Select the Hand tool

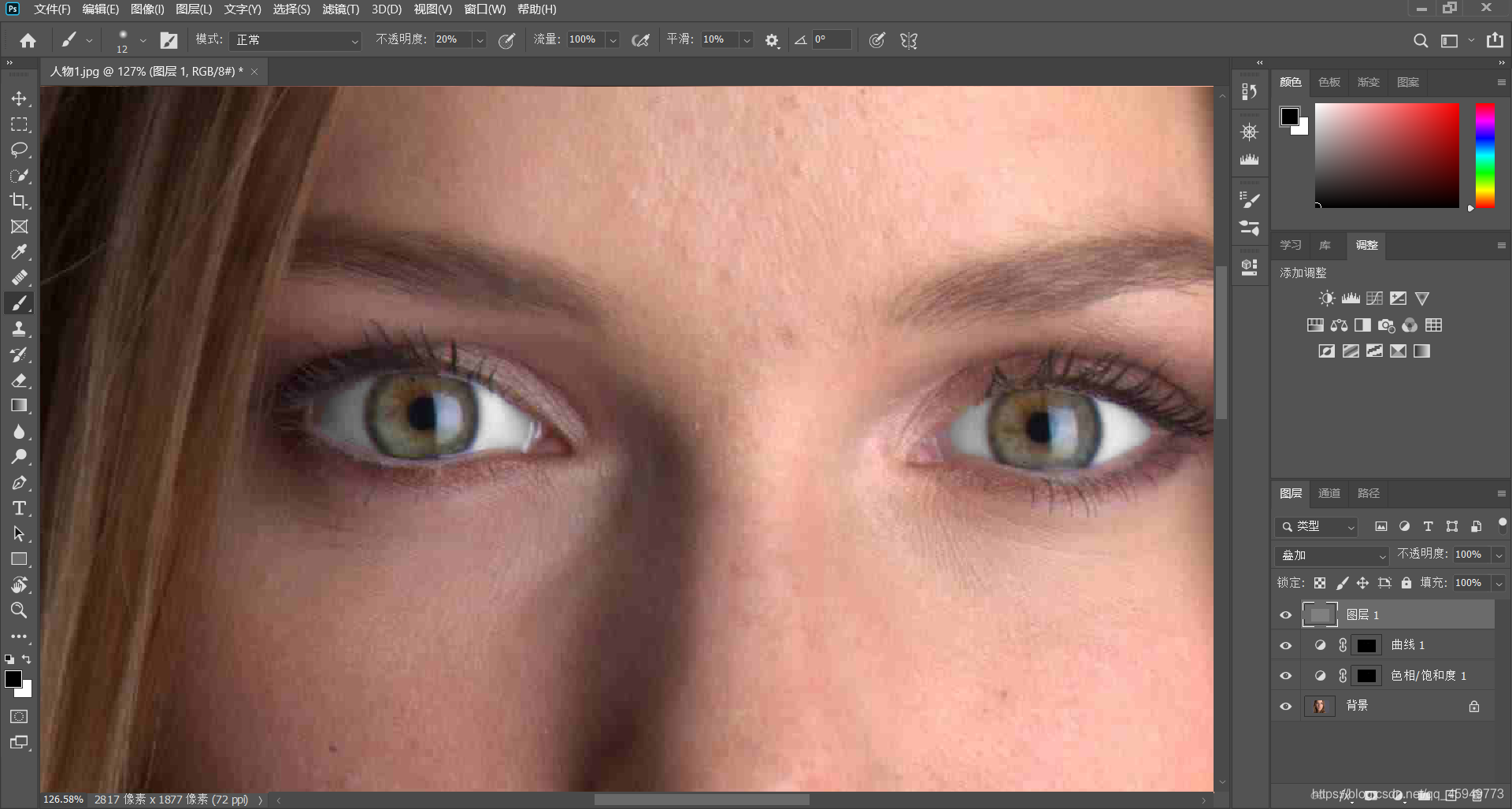coord(19,584)
